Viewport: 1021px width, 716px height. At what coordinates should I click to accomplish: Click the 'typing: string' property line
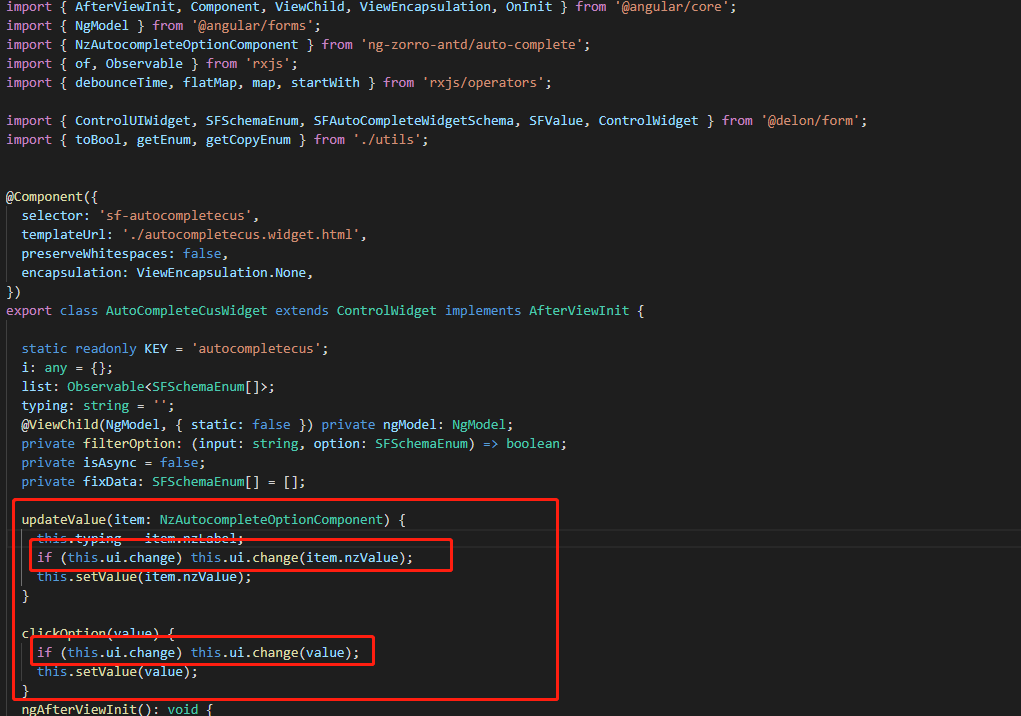point(98,406)
